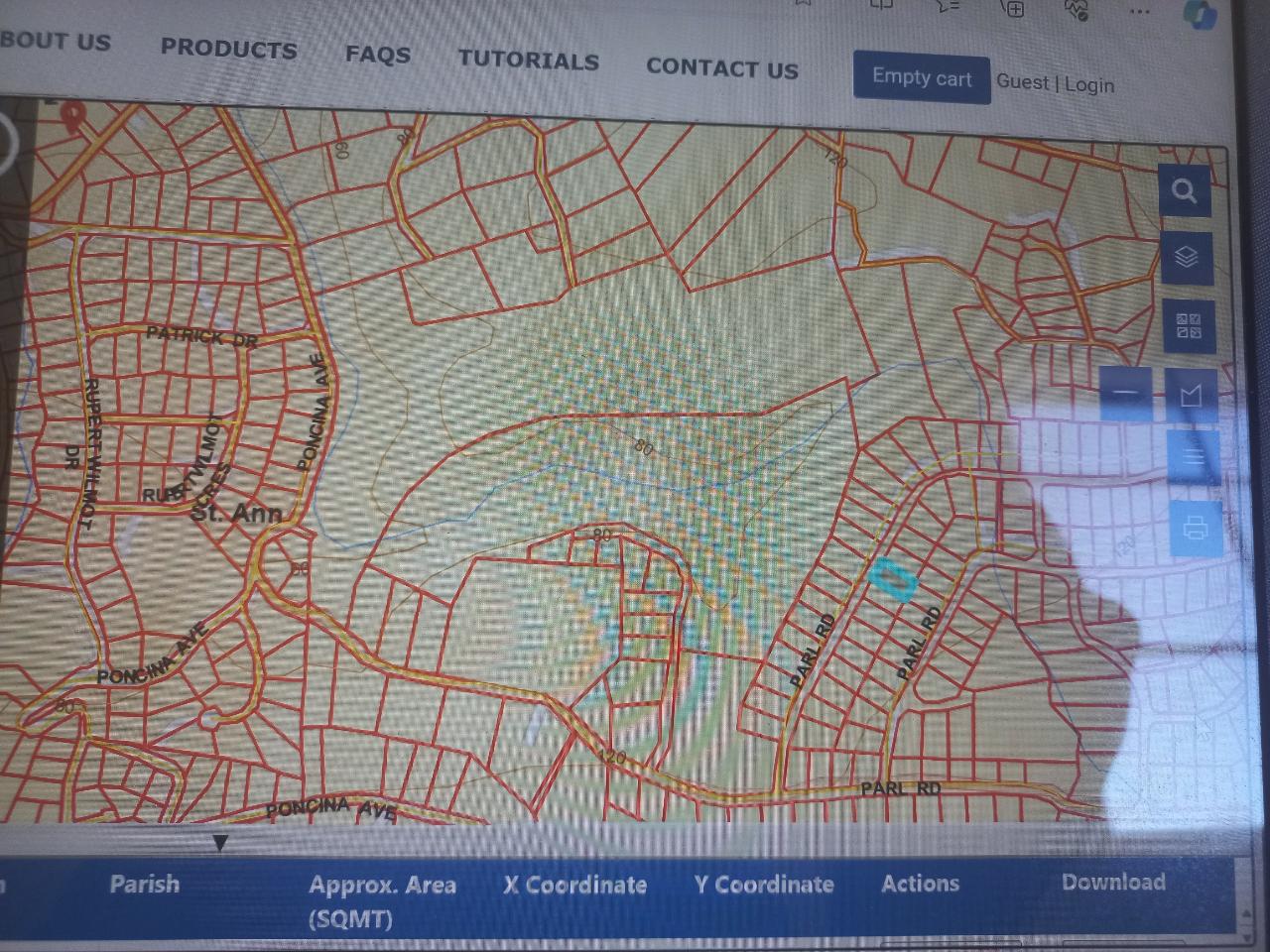
Task: Expand the results panel triangle arrow
Action: (x=220, y=843)
